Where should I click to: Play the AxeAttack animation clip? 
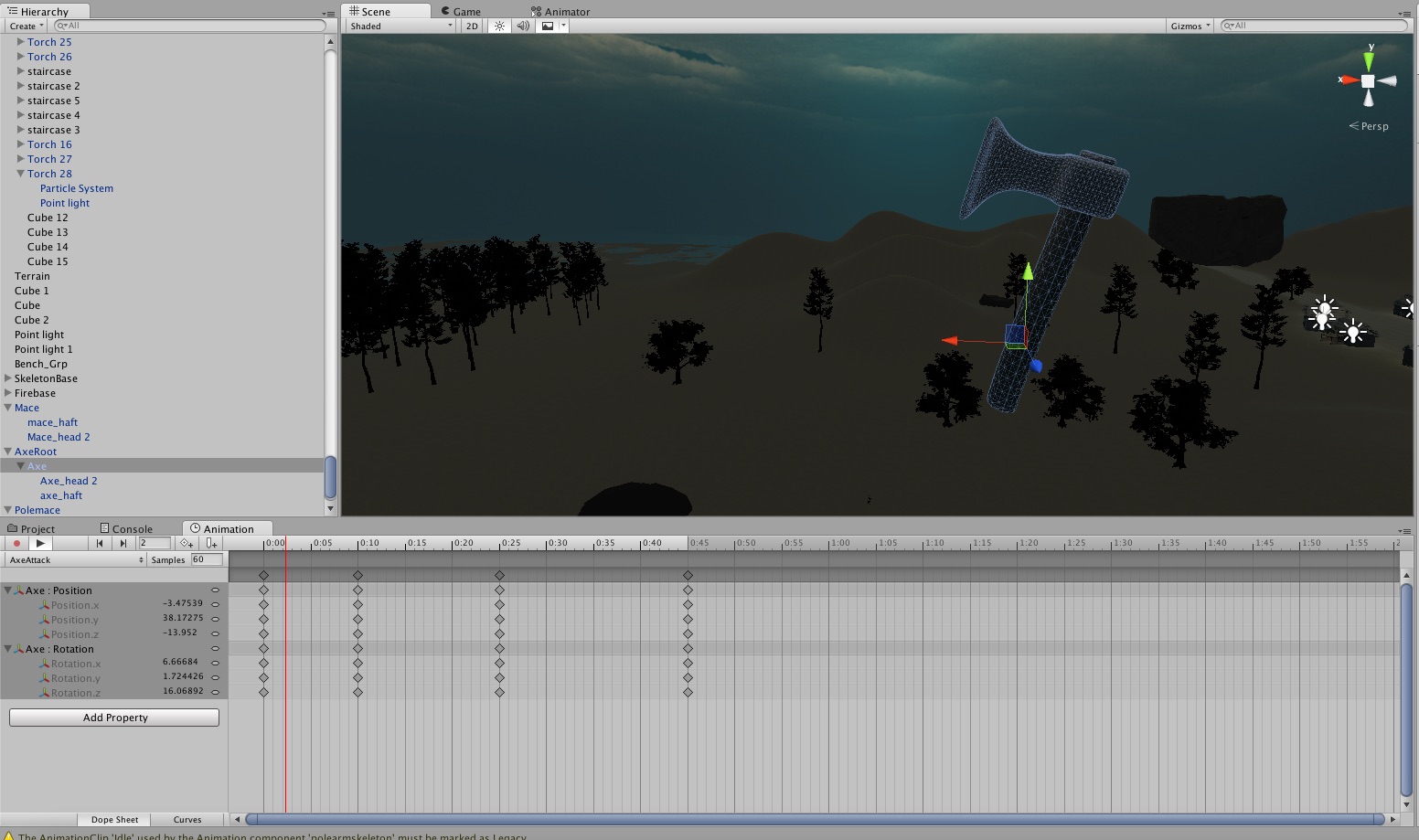click(x=40, y=543)
